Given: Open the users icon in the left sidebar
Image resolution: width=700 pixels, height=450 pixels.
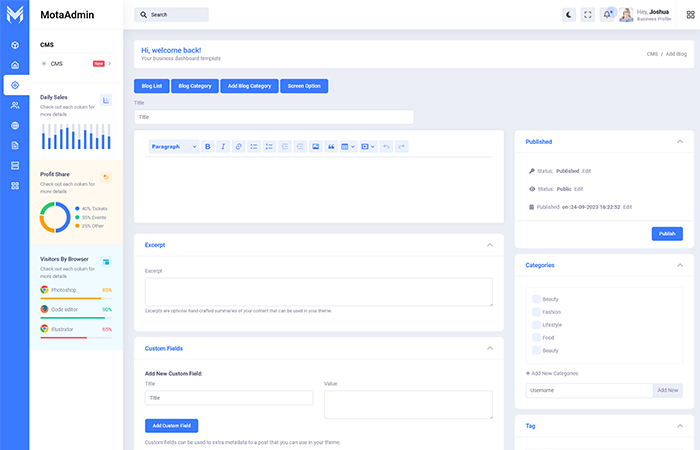Looking at the screenshot, I should pyautogui.click(x=15, y=105).
